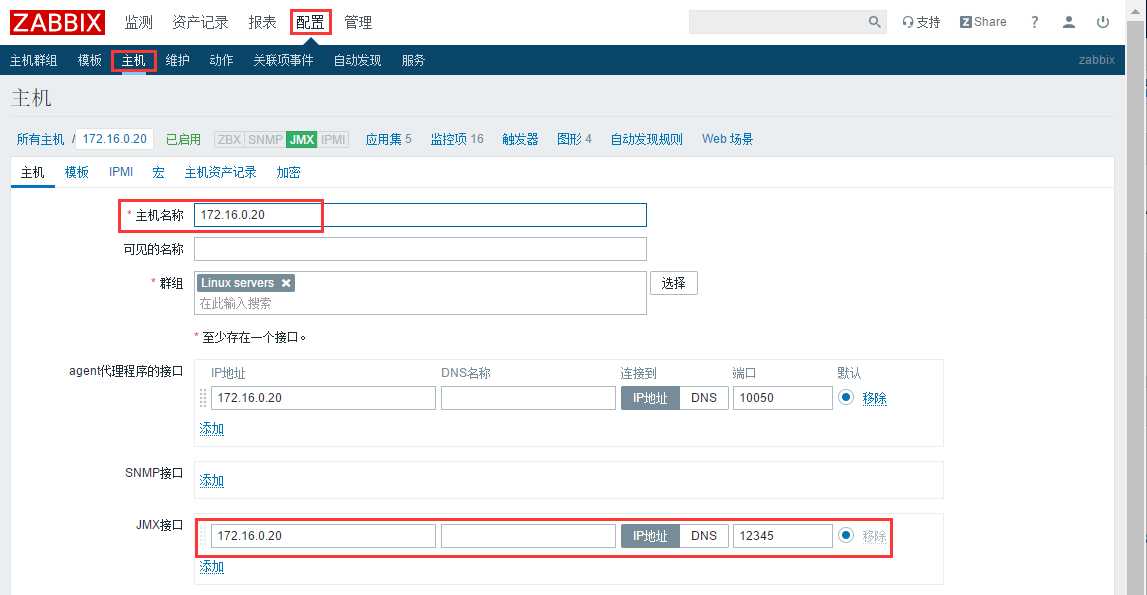
Task: Open 触发器 link
Action: coord(520,139)
